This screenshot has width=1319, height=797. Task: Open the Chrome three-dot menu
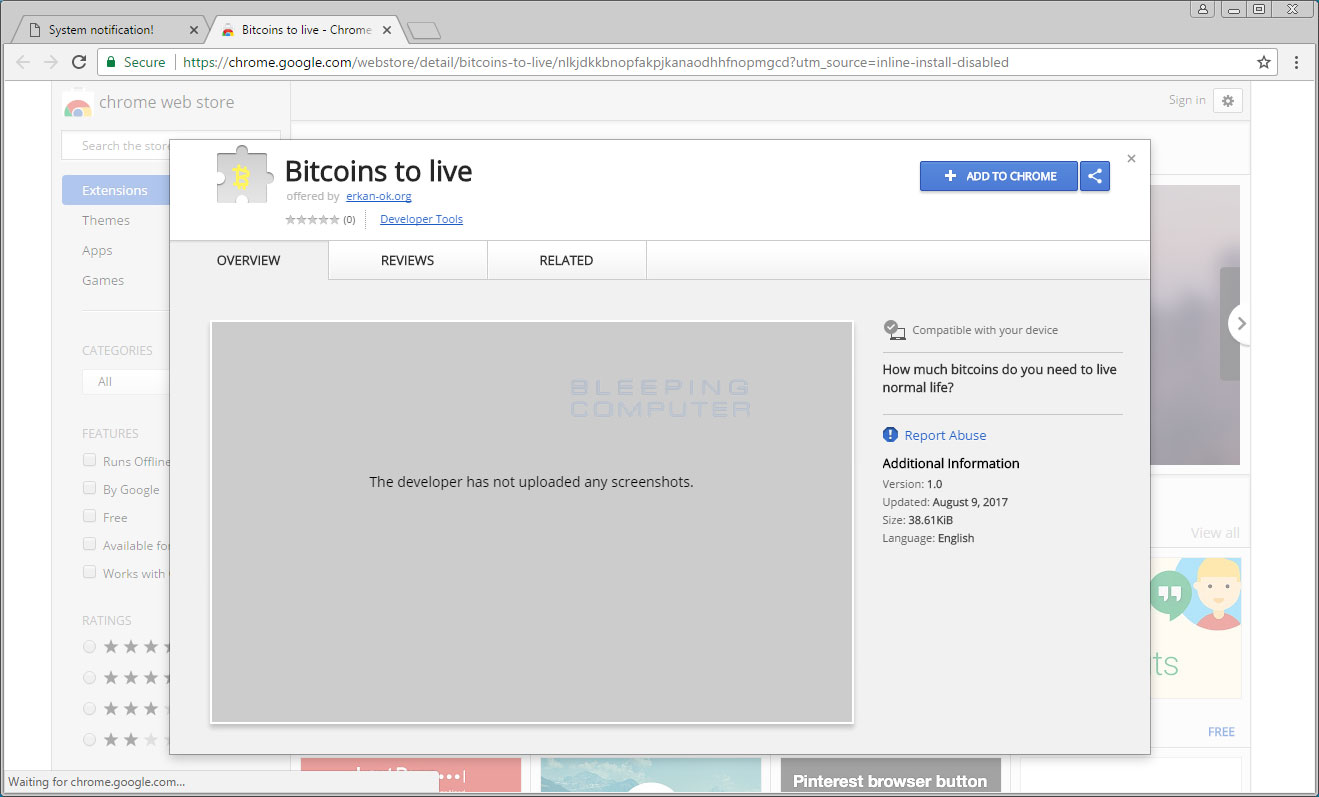pos(1296,62)
